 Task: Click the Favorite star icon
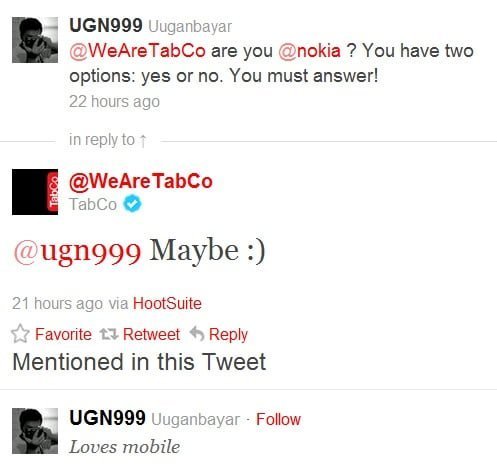[x=20, y=334]
